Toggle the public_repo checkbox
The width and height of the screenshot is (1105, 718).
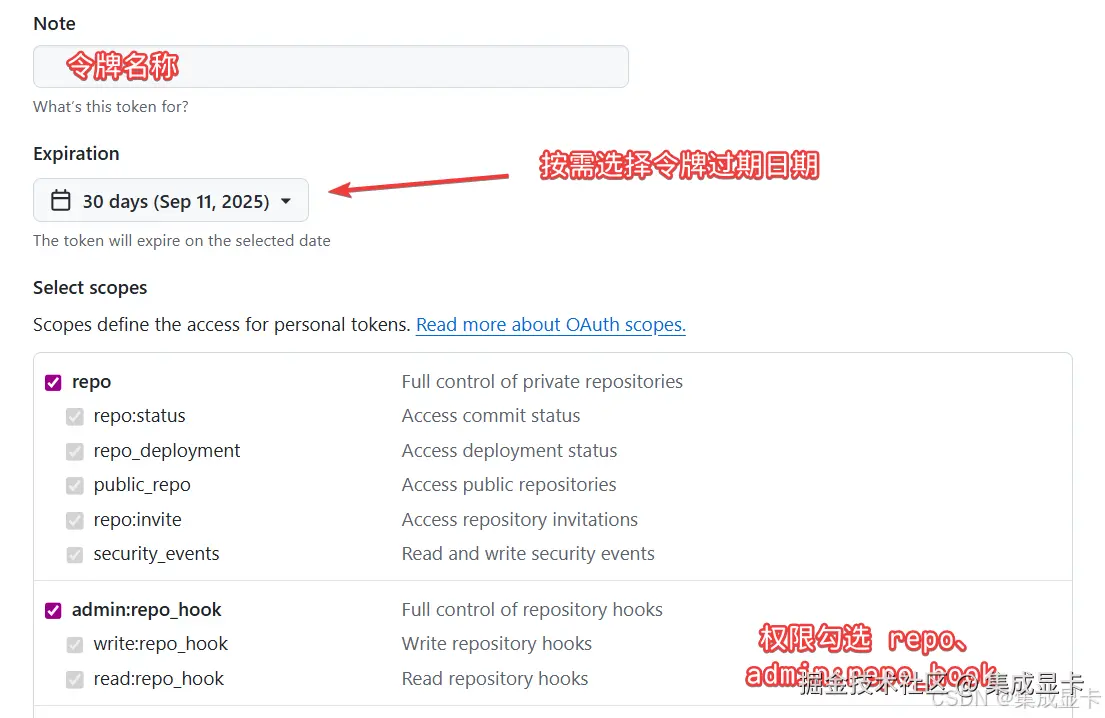pos(75,485)
